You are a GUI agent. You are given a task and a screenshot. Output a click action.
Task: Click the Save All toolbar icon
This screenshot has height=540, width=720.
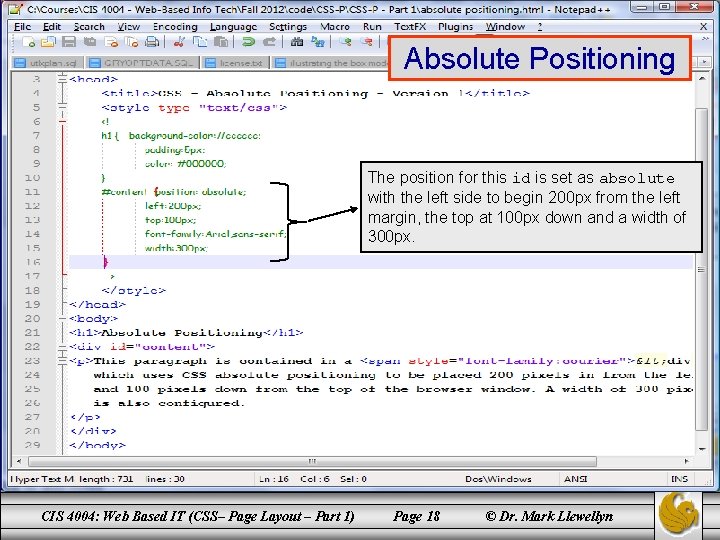[90, 42]
